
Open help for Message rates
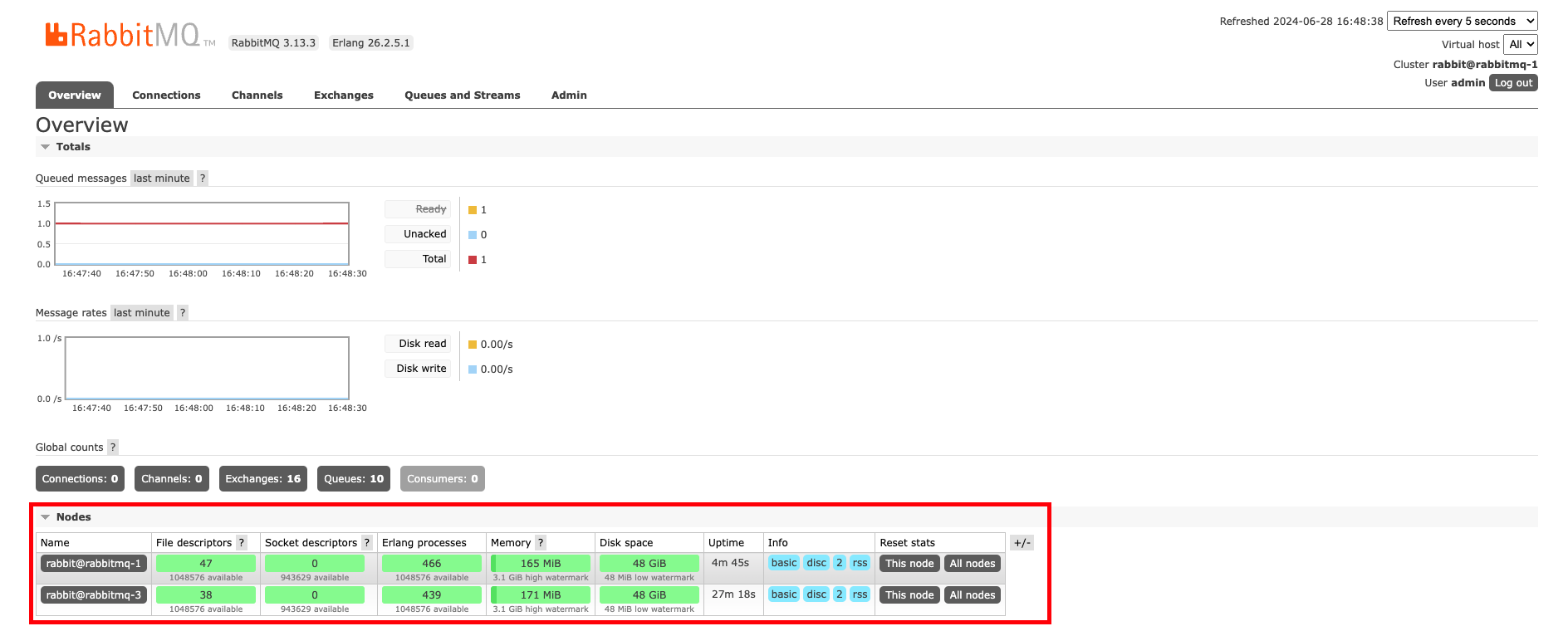tap(183, 313)
